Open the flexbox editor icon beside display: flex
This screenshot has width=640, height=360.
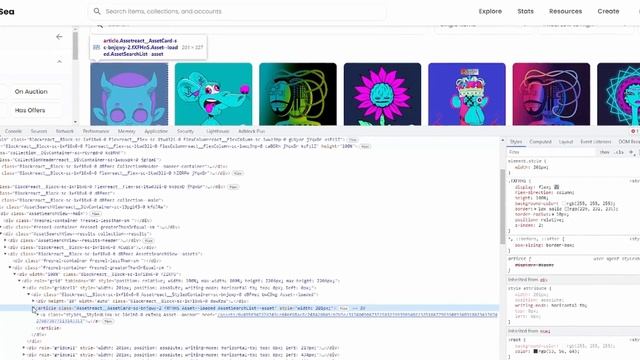click(557, 187)
